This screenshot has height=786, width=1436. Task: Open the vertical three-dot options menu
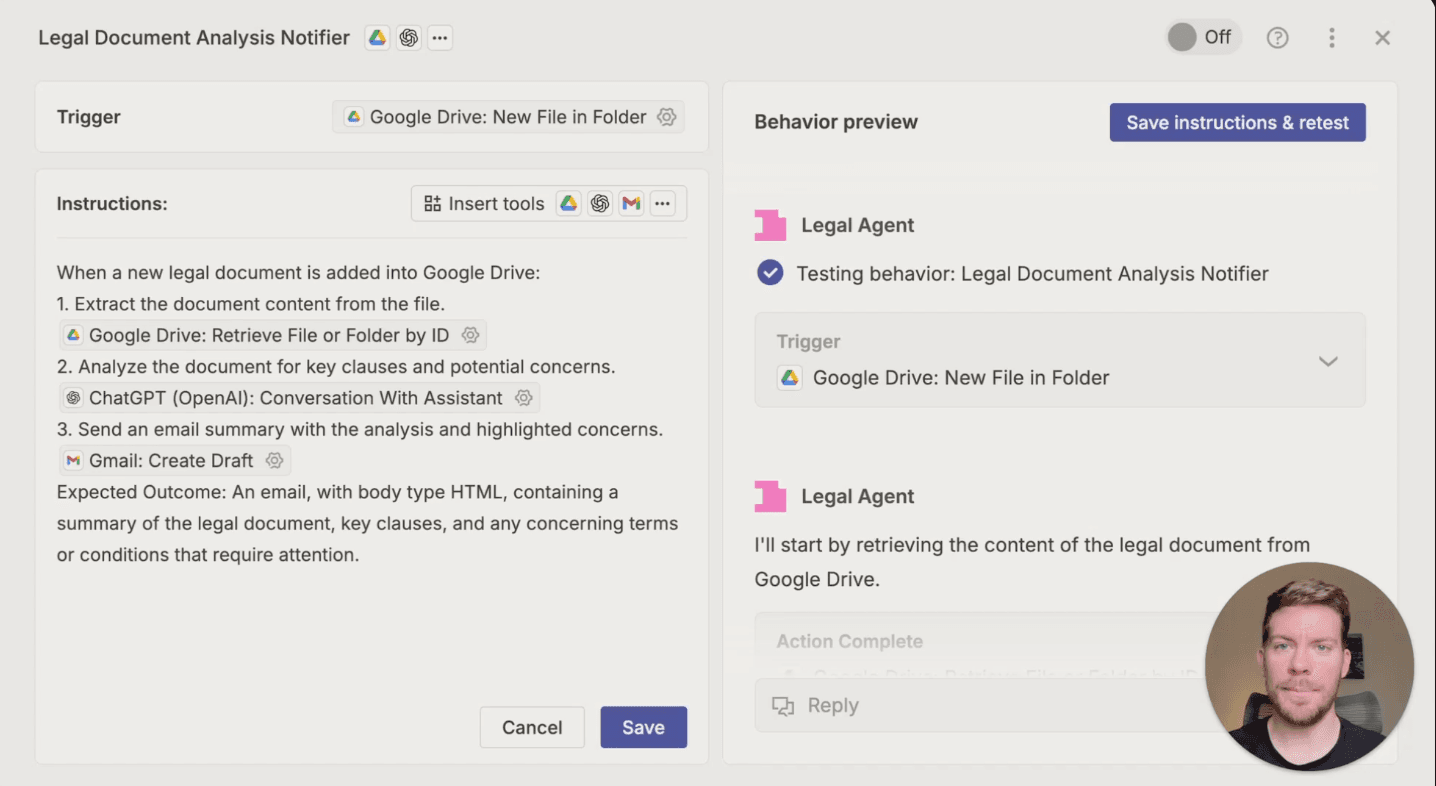coord(1331,38)
